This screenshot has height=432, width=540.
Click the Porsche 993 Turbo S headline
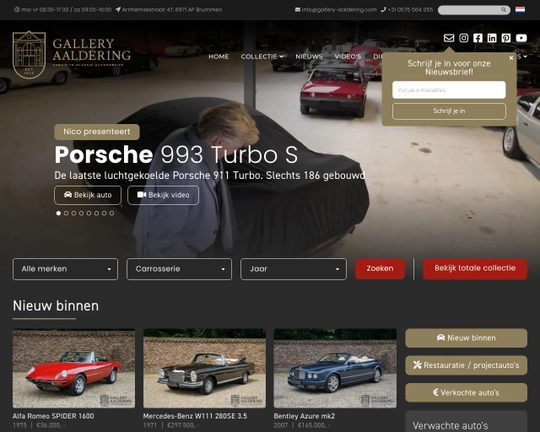pos(176,155)
